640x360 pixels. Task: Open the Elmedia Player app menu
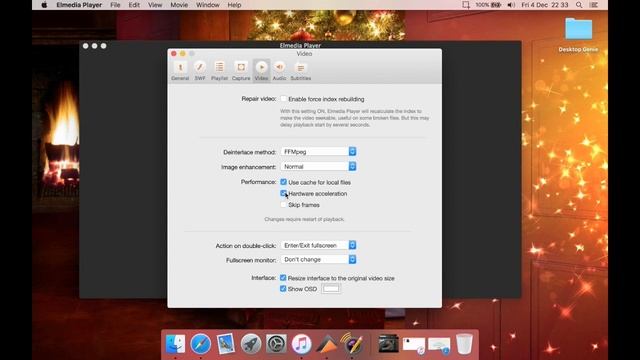coord(79,5)
